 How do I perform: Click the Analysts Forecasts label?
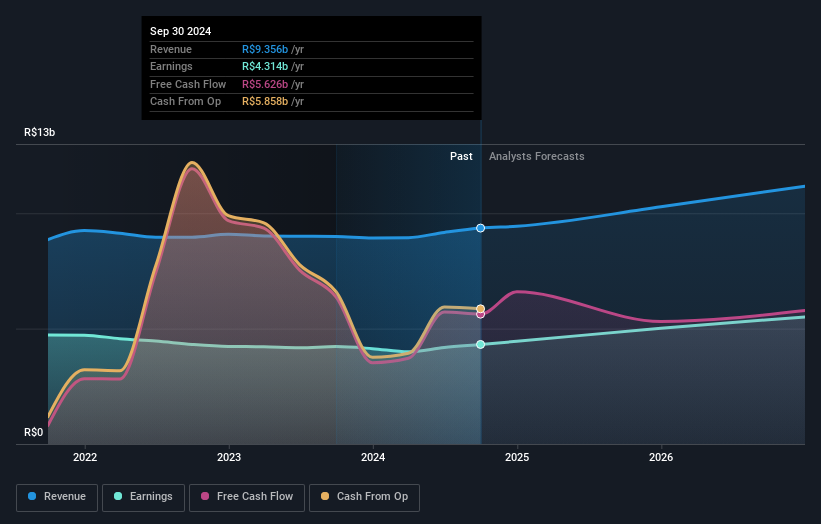(537, 156)
